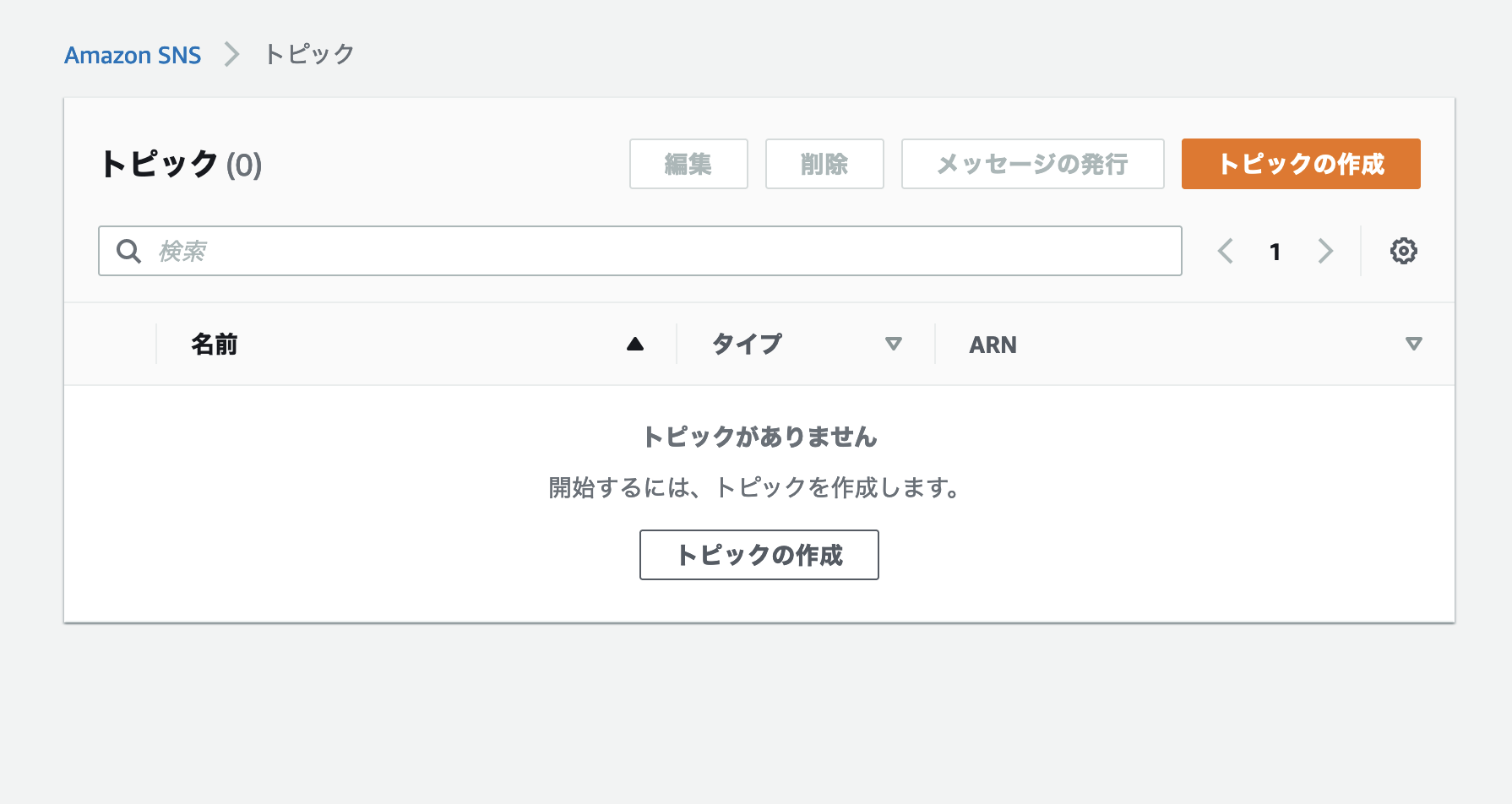Open Amazon SNS from the breadcrumb
This screenshot has height=804, width=1512.
click(x=133, y=54)
